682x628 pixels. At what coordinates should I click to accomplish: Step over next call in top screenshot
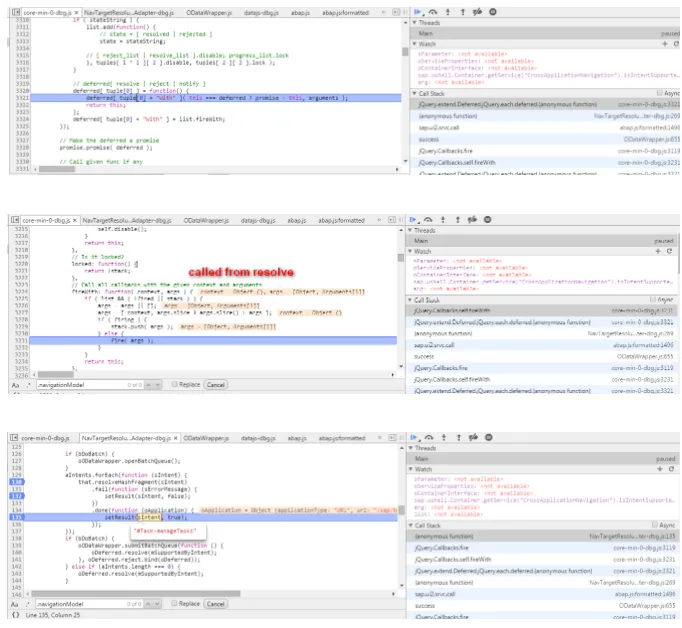click(433, 12)
